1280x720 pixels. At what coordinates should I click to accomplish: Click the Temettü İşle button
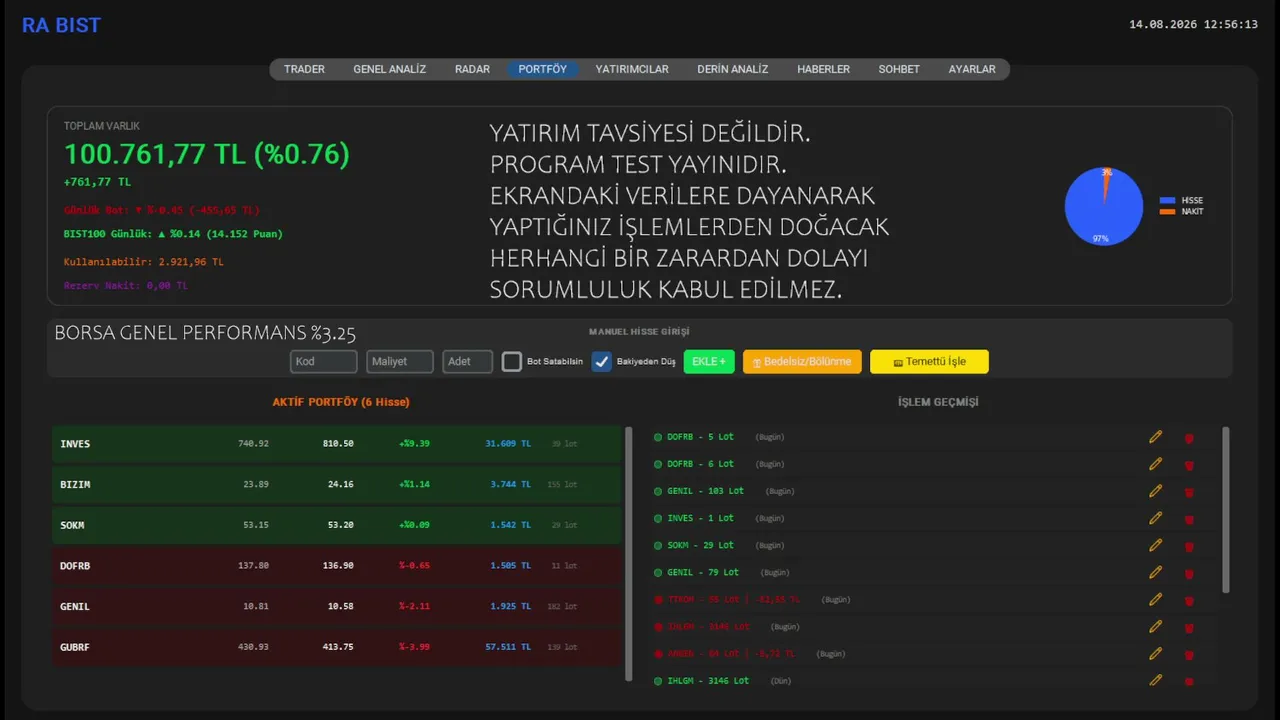[929, 361]
